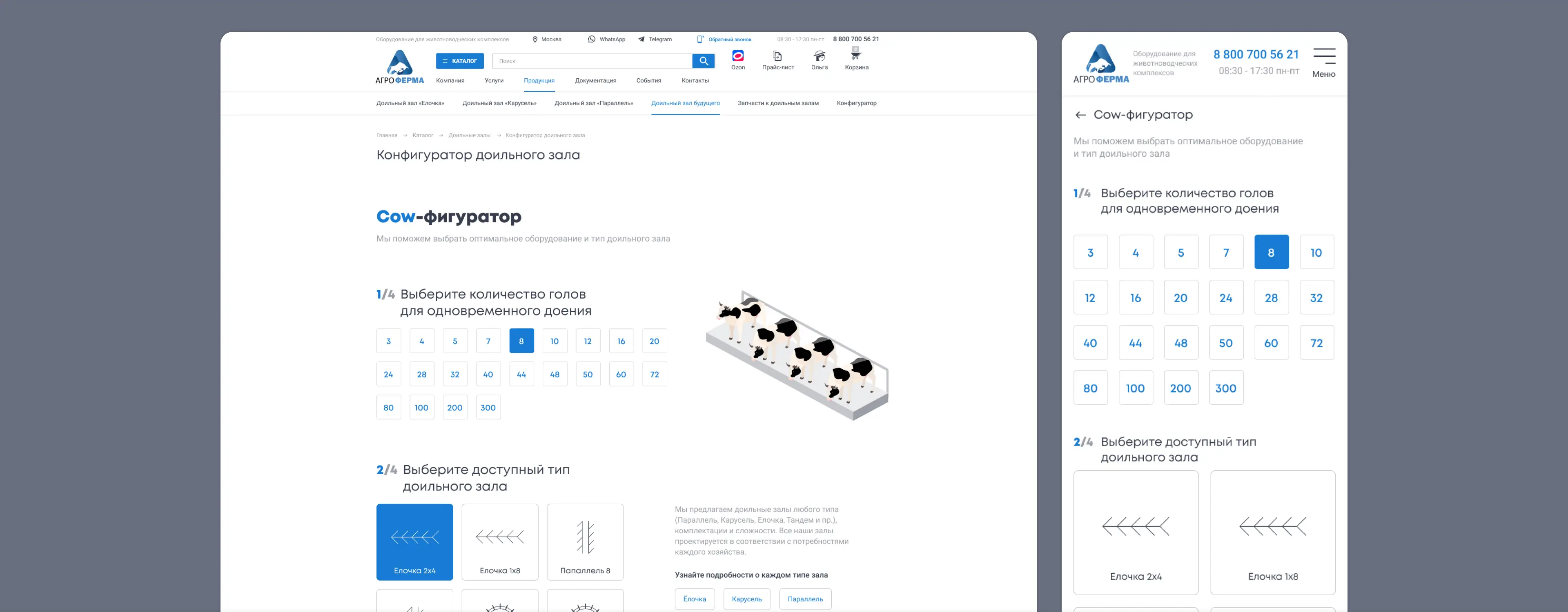1568x612 pixels.
Task: Expand the Продукция navigation menu
Action: [x=539, y=80]
